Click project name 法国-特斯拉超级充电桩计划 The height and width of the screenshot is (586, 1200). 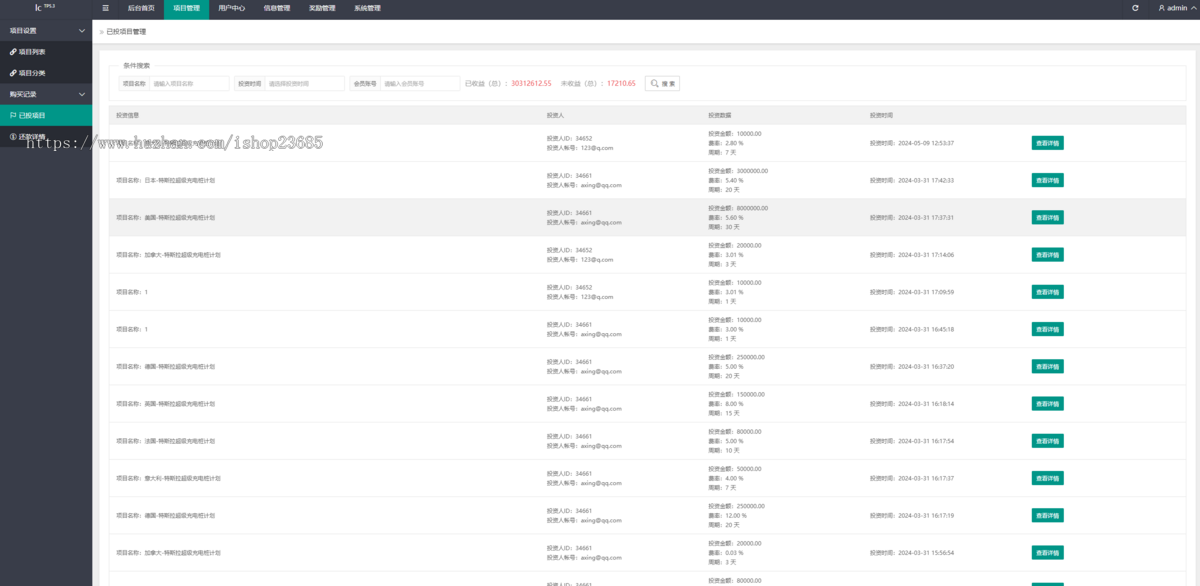tap(180, 441)
